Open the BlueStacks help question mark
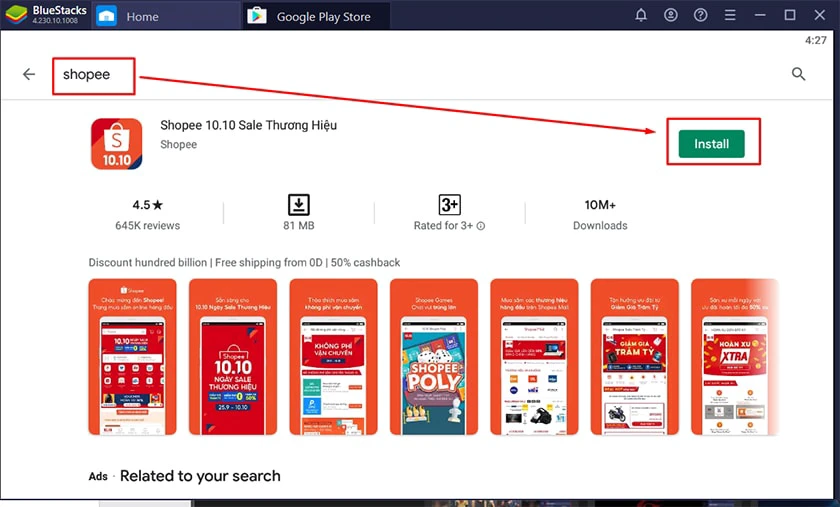The width and height of the screenshot is (840, 507). tap(700, 15)
